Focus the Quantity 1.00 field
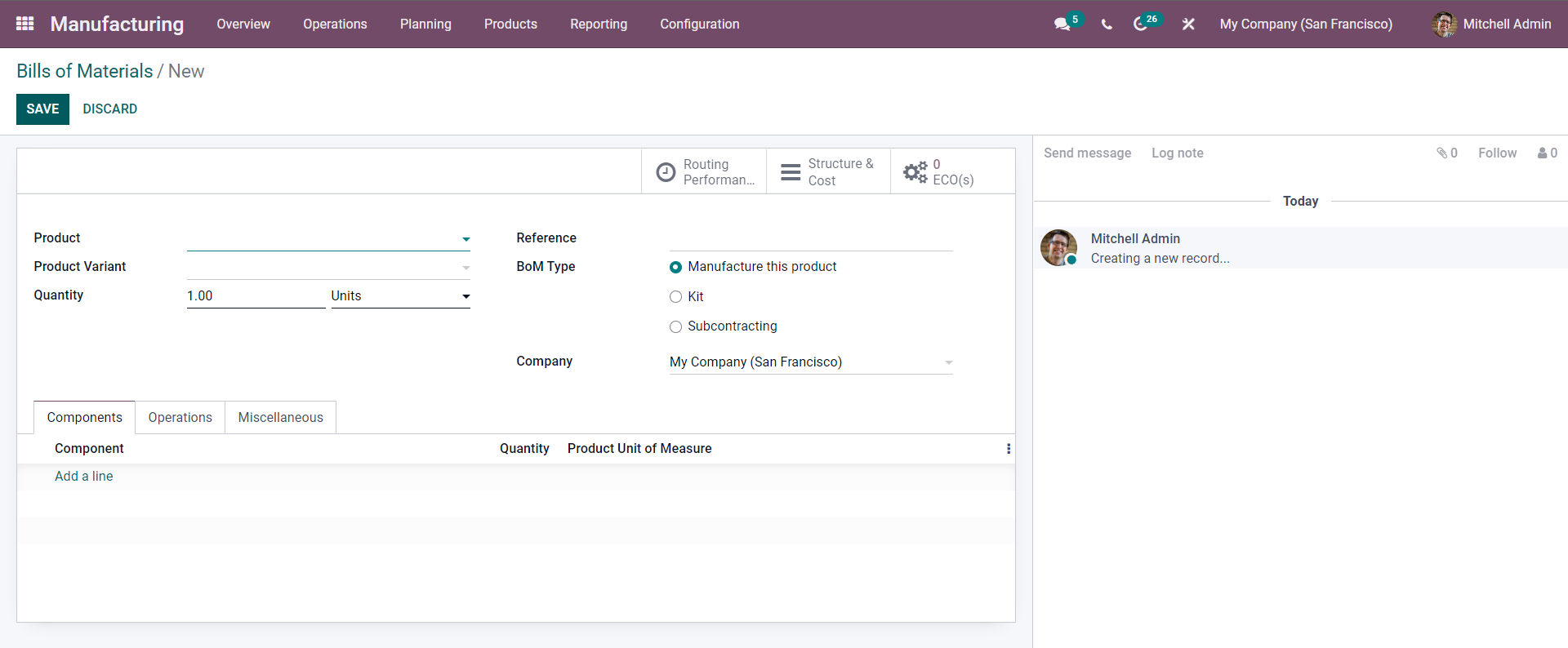This screenshot has height=648, width=1568. coord(256,295)
